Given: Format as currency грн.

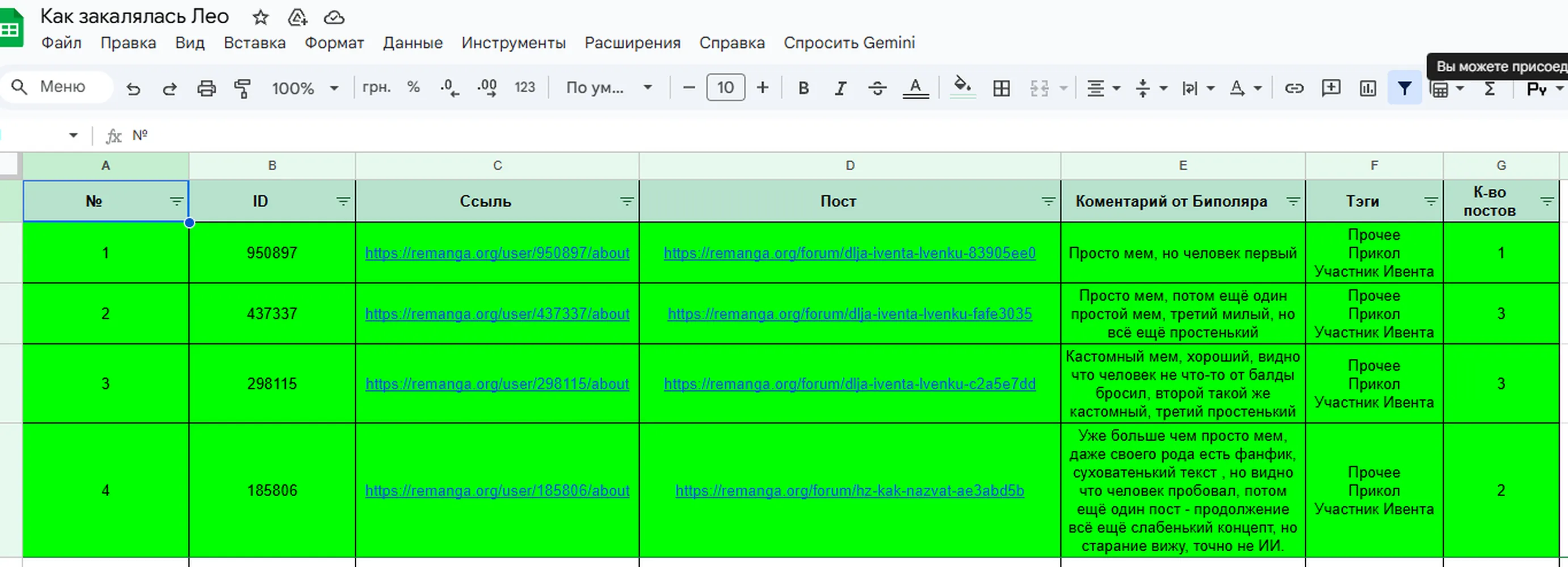Looking at the screenshot, I should 376,87.
